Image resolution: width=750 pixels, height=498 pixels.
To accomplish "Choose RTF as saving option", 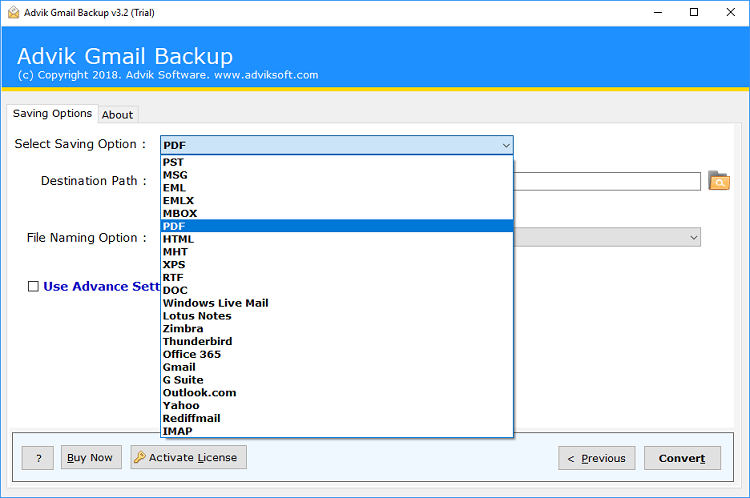I will click(337, 277).
